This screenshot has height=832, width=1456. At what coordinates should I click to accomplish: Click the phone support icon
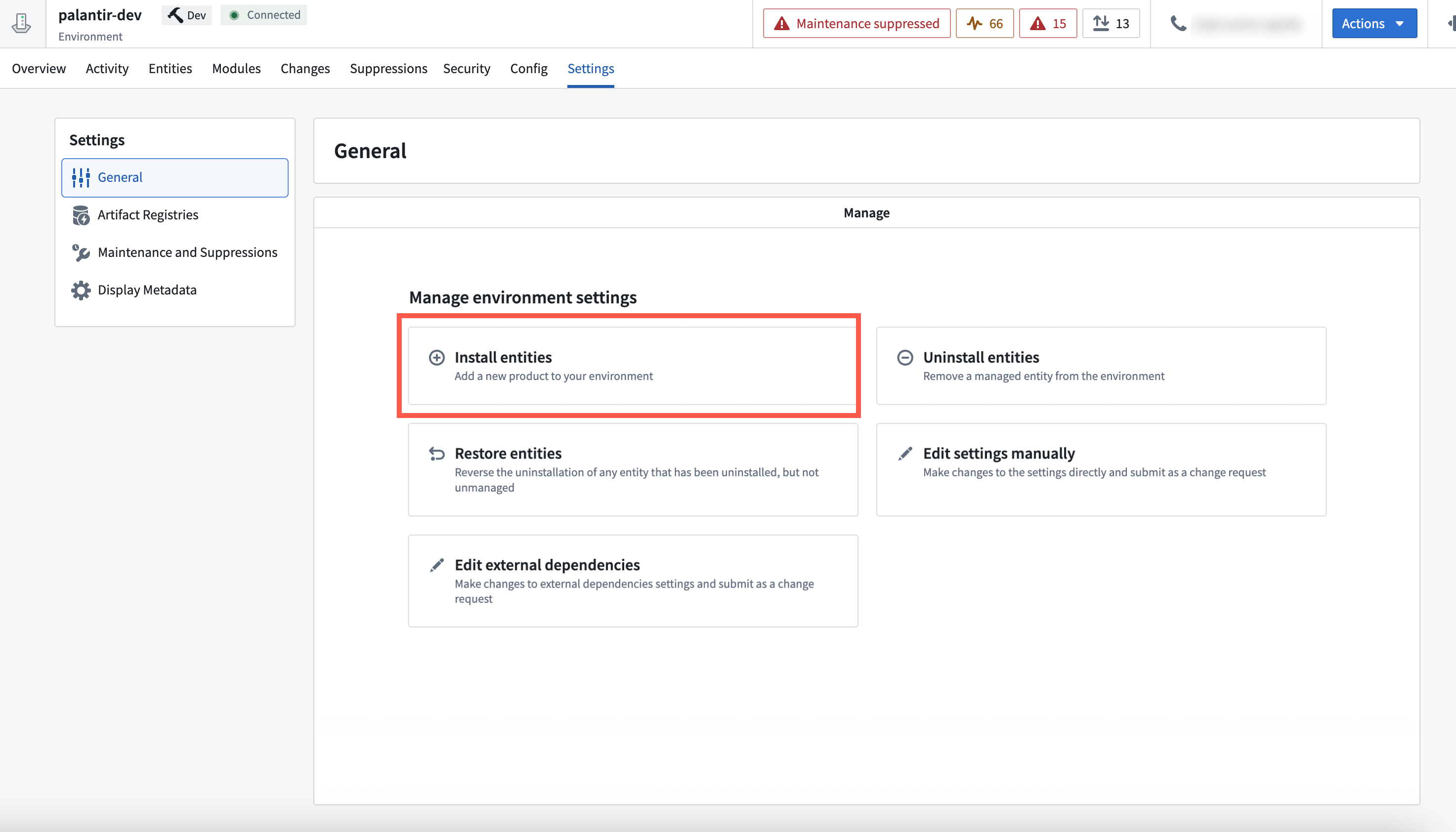(x=1178, y=23)
